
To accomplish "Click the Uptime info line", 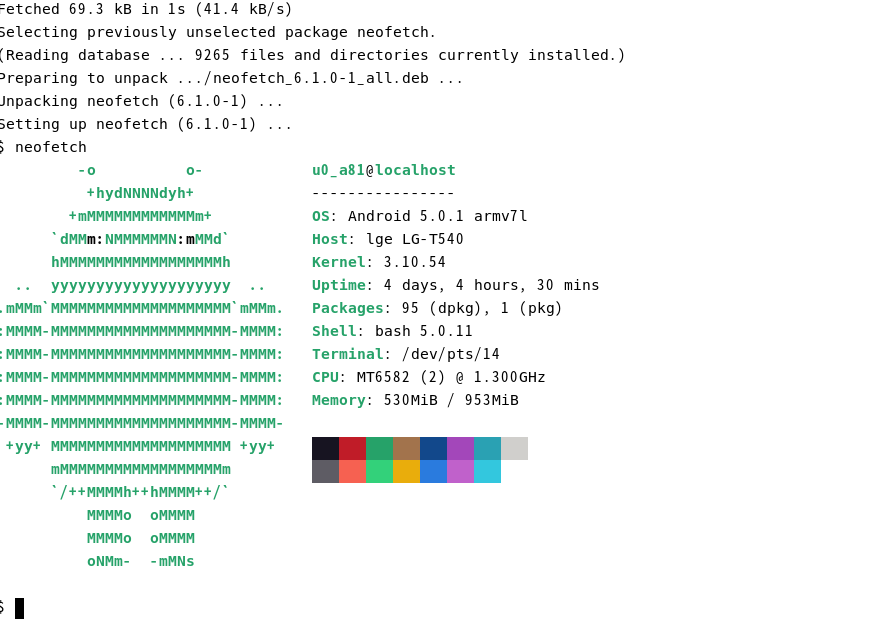I will point(456,285).
